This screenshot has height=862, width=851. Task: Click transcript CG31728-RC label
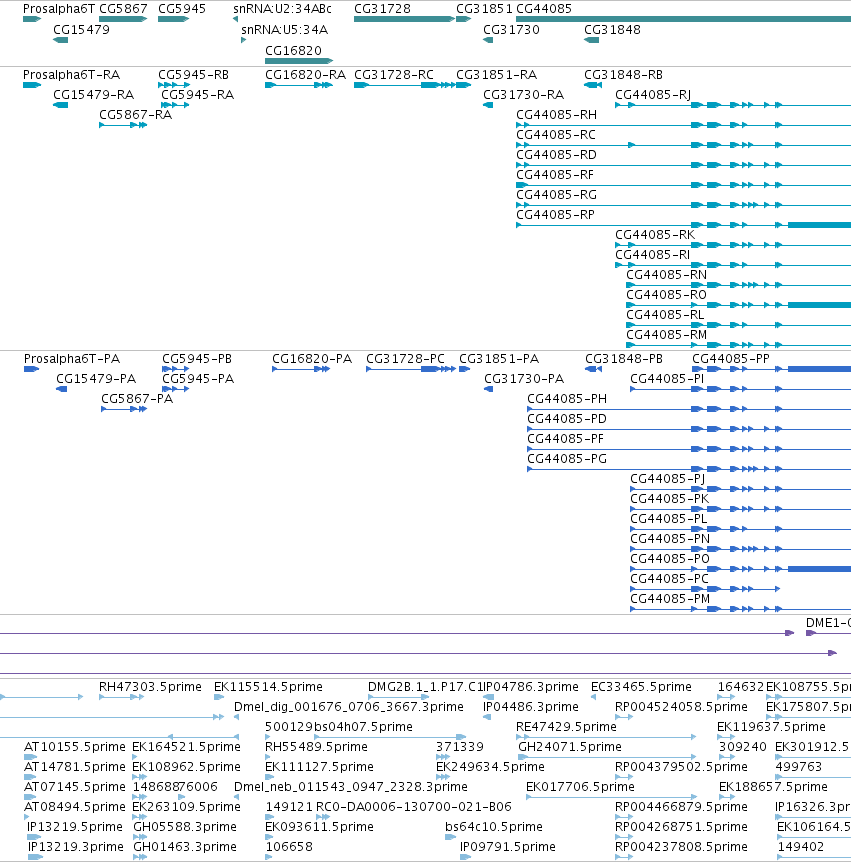coord(394,75)
